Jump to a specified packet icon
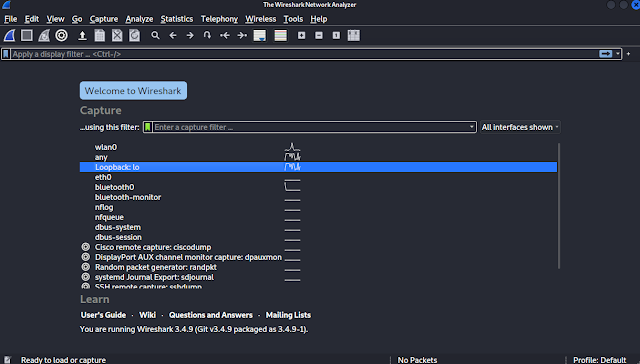This screenshot has width=640, height=364. [207, 36]
